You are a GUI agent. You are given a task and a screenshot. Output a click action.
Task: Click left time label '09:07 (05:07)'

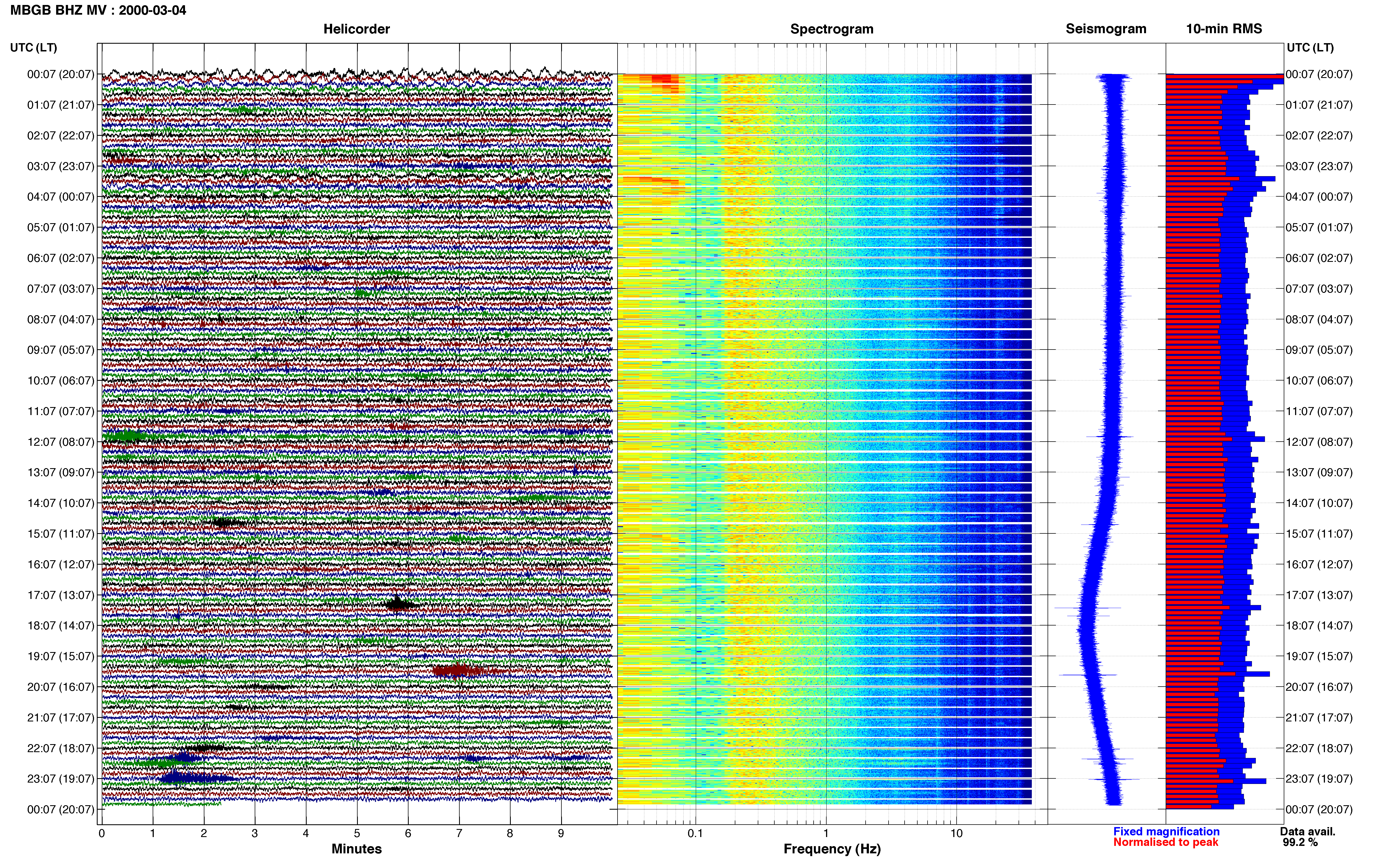tap(60, 350)
